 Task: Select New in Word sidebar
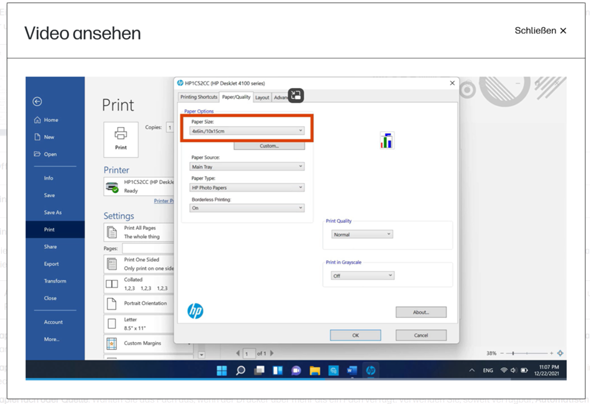44,137
